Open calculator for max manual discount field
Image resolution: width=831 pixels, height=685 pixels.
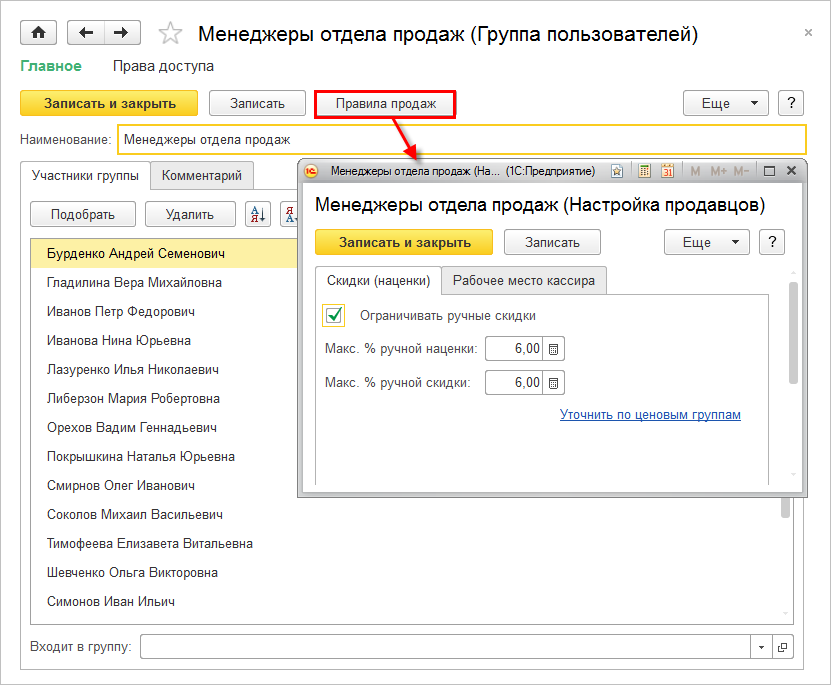[x=554, y=383]
